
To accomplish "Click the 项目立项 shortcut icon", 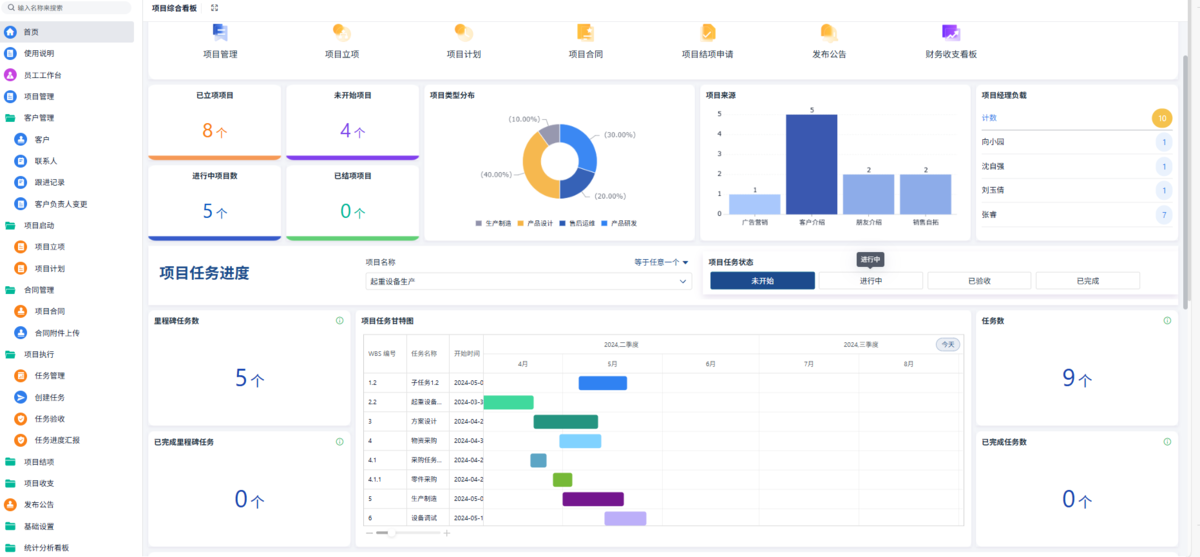I will coord(341,34).
